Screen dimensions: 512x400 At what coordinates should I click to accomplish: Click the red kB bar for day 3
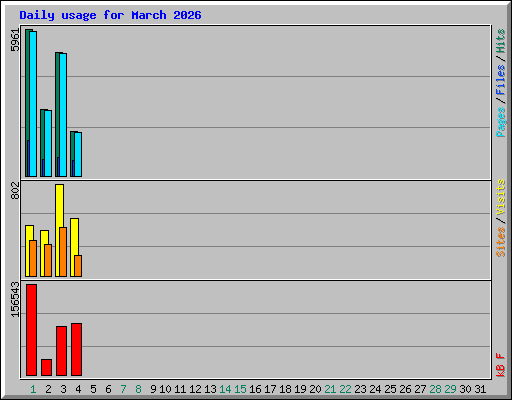(x=61, y=351)
